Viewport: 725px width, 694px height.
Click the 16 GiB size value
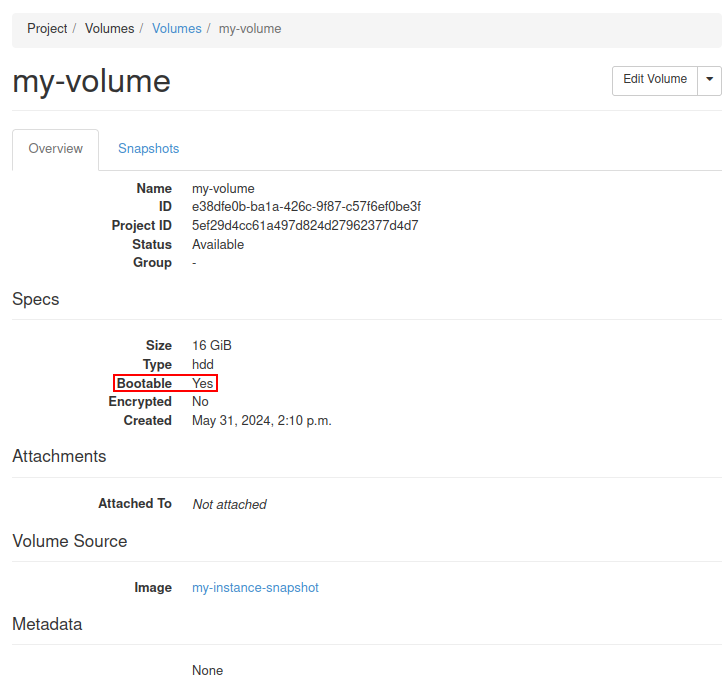pyautogui.click(x=212, y=346)
